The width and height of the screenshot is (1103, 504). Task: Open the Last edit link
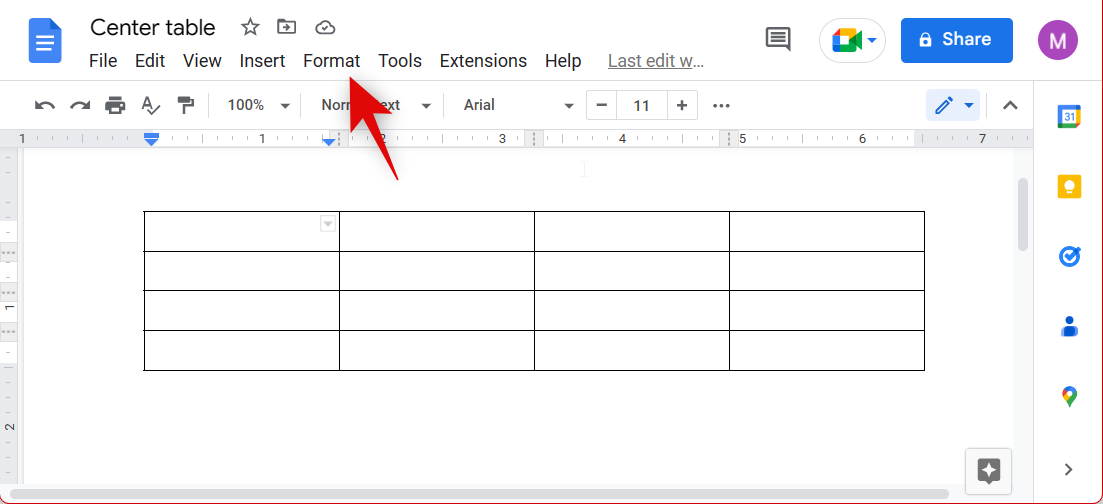pyautogui.click(x=656, y=61)
